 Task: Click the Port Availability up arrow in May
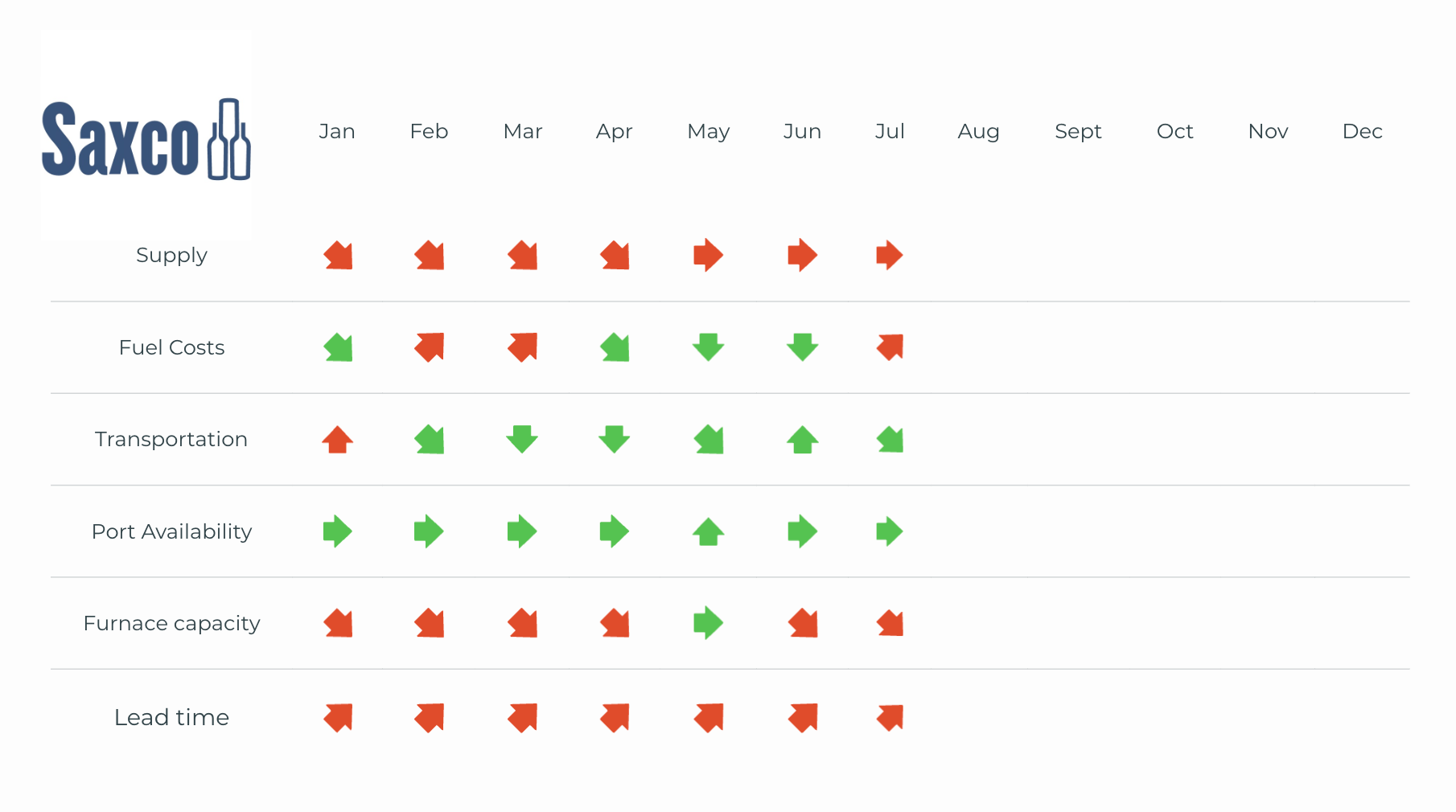pyautogui.click(x=709, y=531)
